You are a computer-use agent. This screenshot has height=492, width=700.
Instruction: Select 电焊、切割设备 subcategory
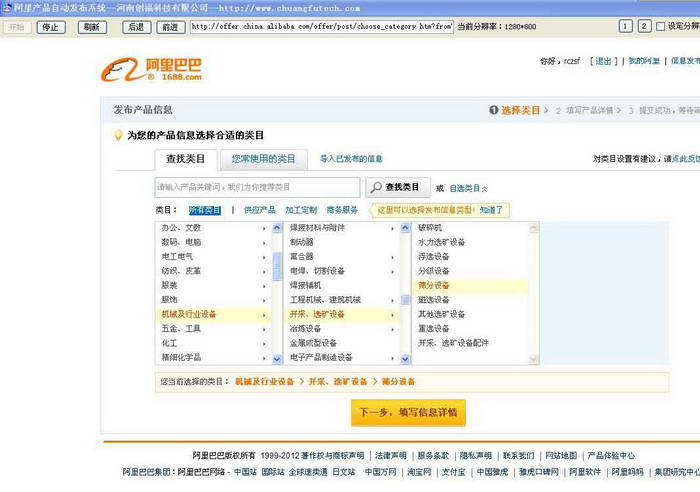coord(342,271)
